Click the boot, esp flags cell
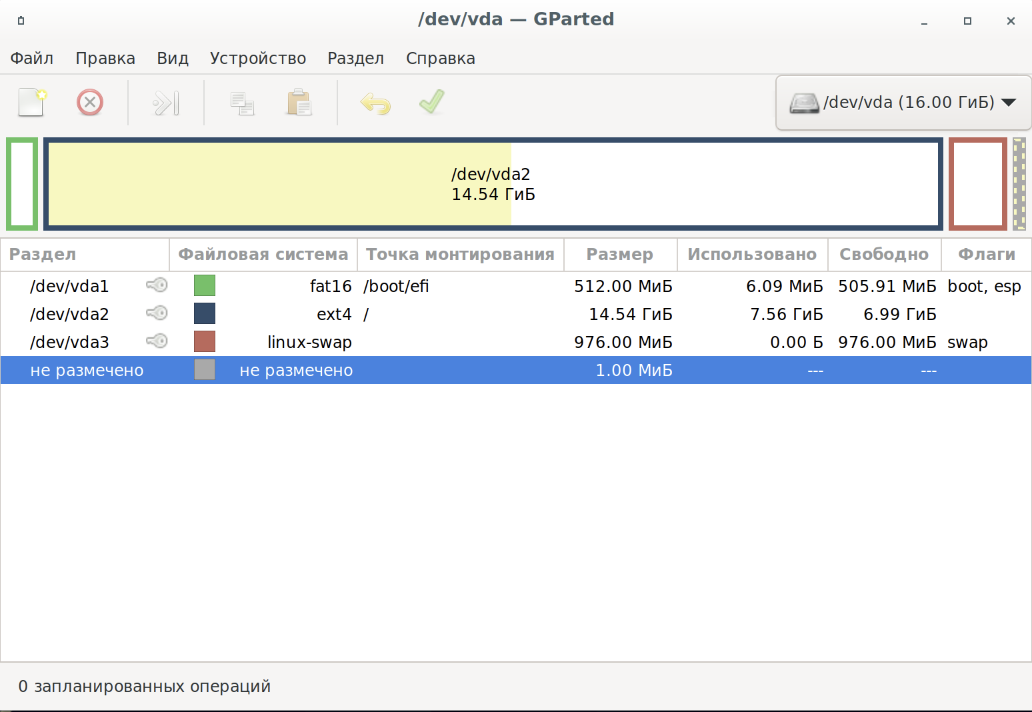Image resolution: width=1032 pixels, height=712 pixels. [x=984, y=286]
